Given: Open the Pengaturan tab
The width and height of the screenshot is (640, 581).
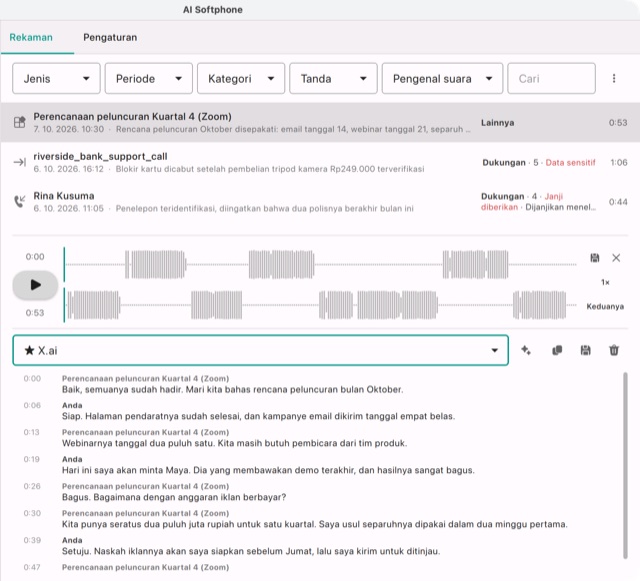Looking at the screenshot, I should [x=110, y=37].
